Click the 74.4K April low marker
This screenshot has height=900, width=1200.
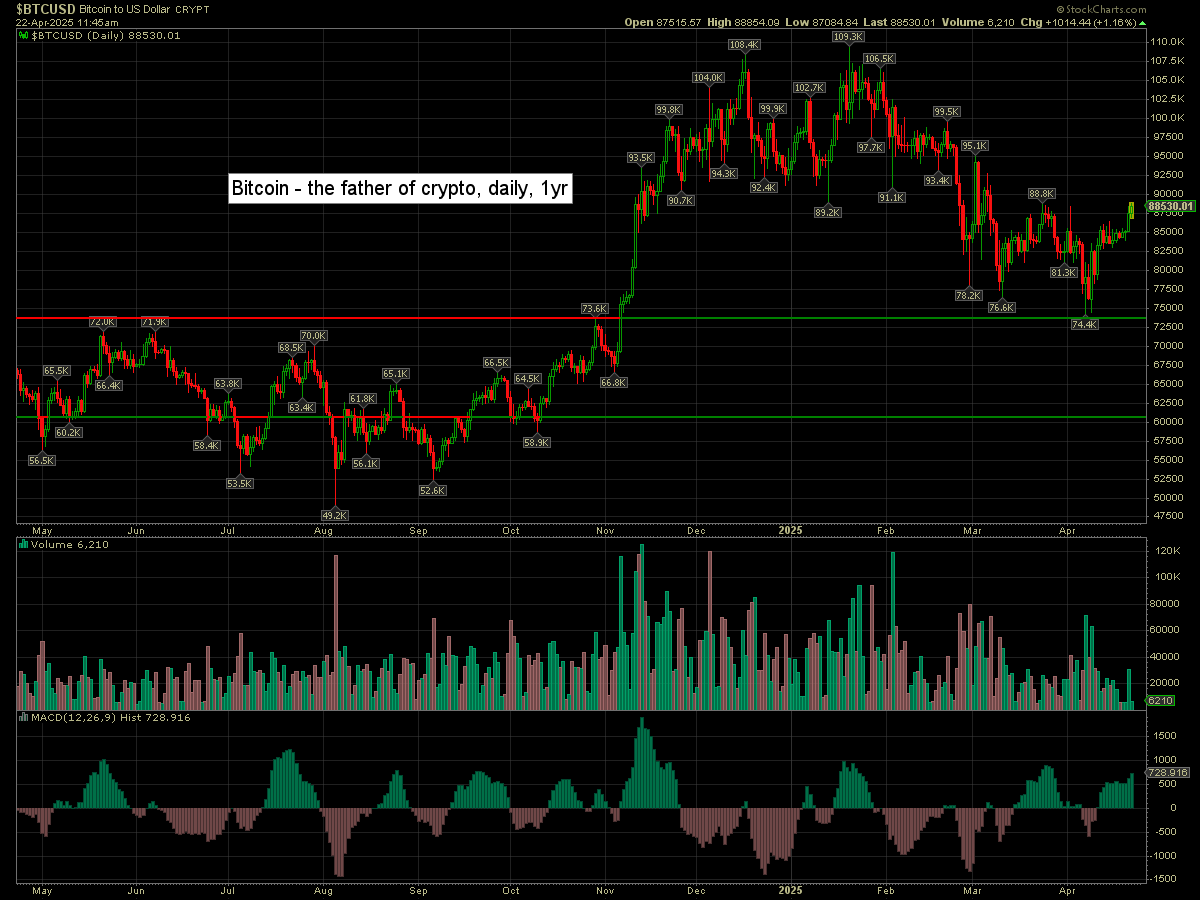tap(1085, 325)
